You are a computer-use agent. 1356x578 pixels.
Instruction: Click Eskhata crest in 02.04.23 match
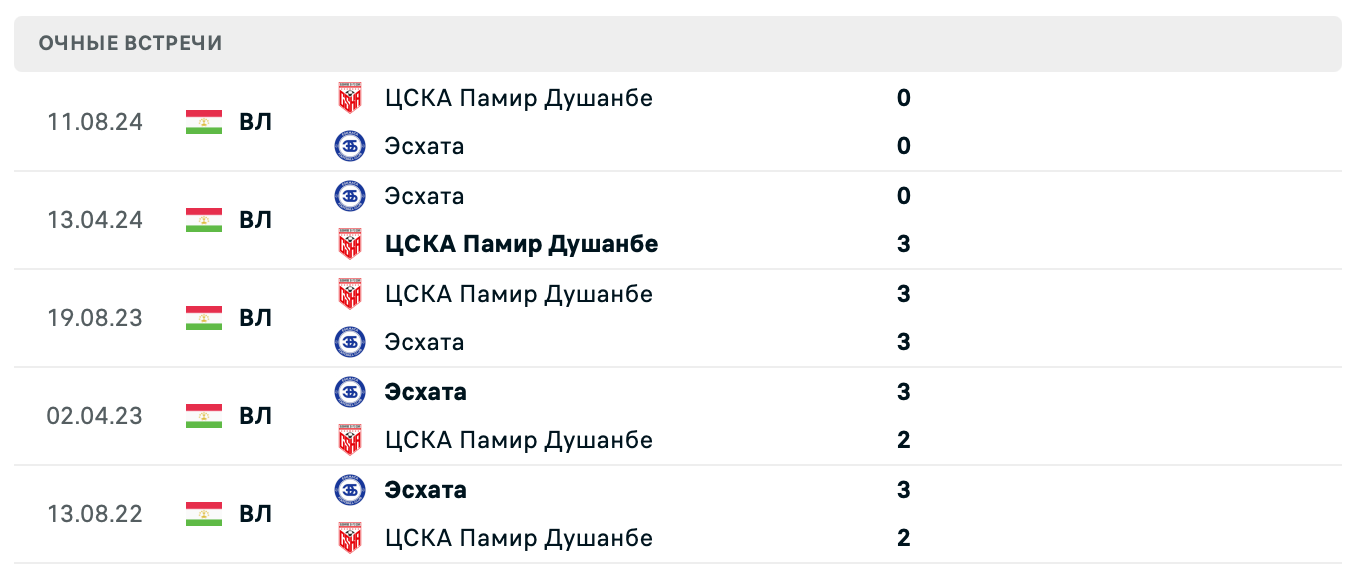349,391
